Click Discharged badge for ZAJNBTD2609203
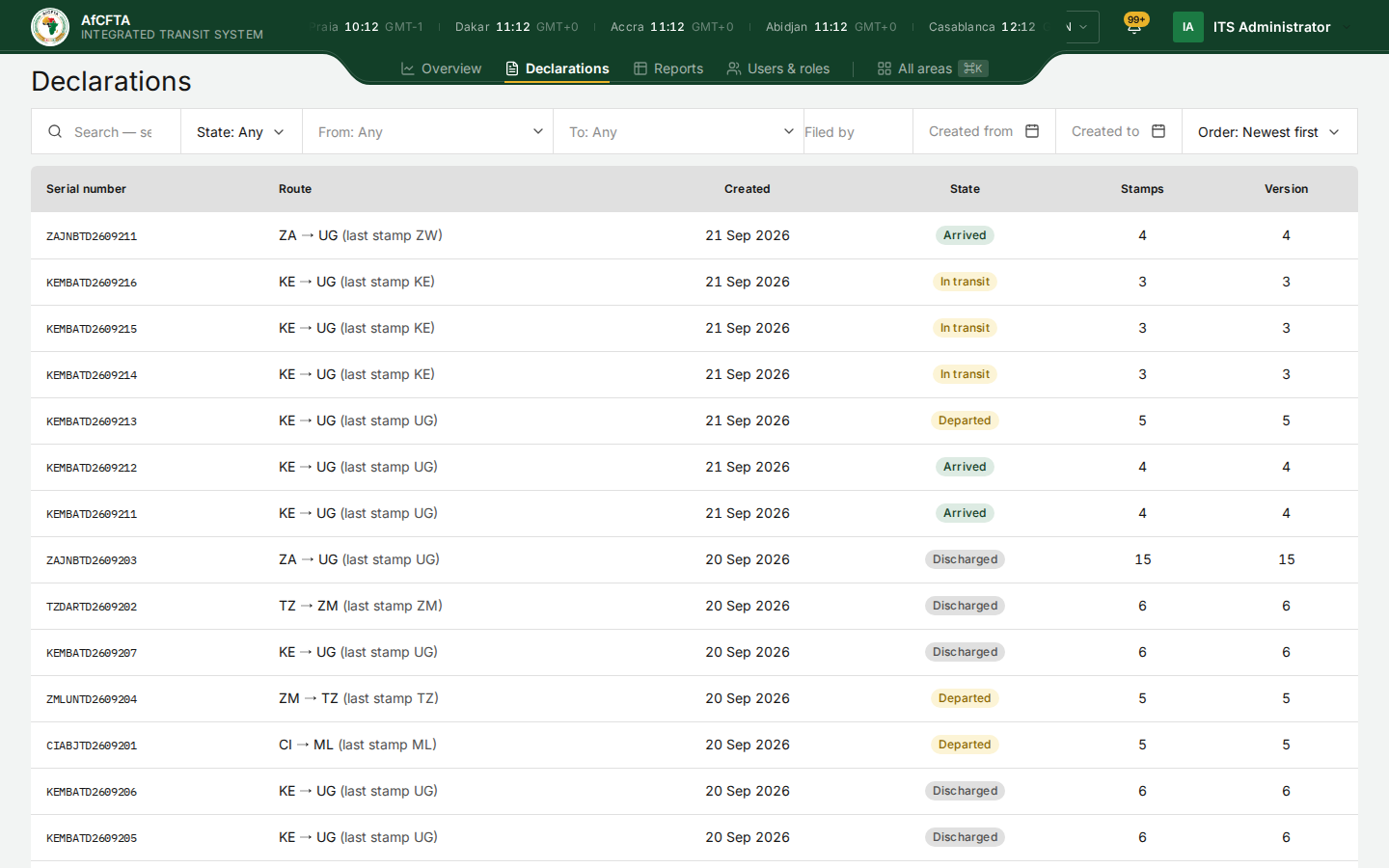The image size is (1389, 868). click(x=965, y=559)
